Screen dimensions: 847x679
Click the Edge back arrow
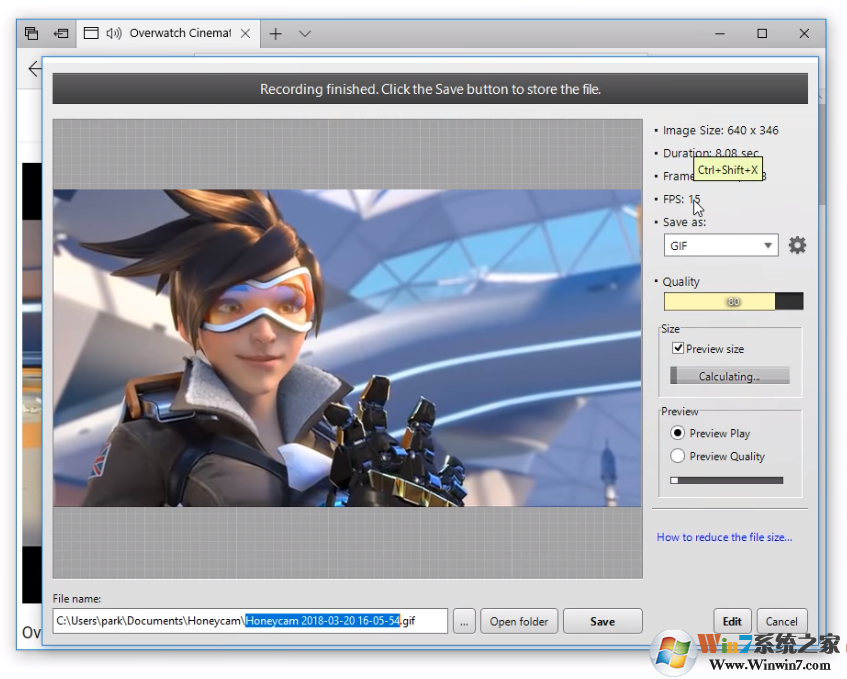[x=35, y=69]
